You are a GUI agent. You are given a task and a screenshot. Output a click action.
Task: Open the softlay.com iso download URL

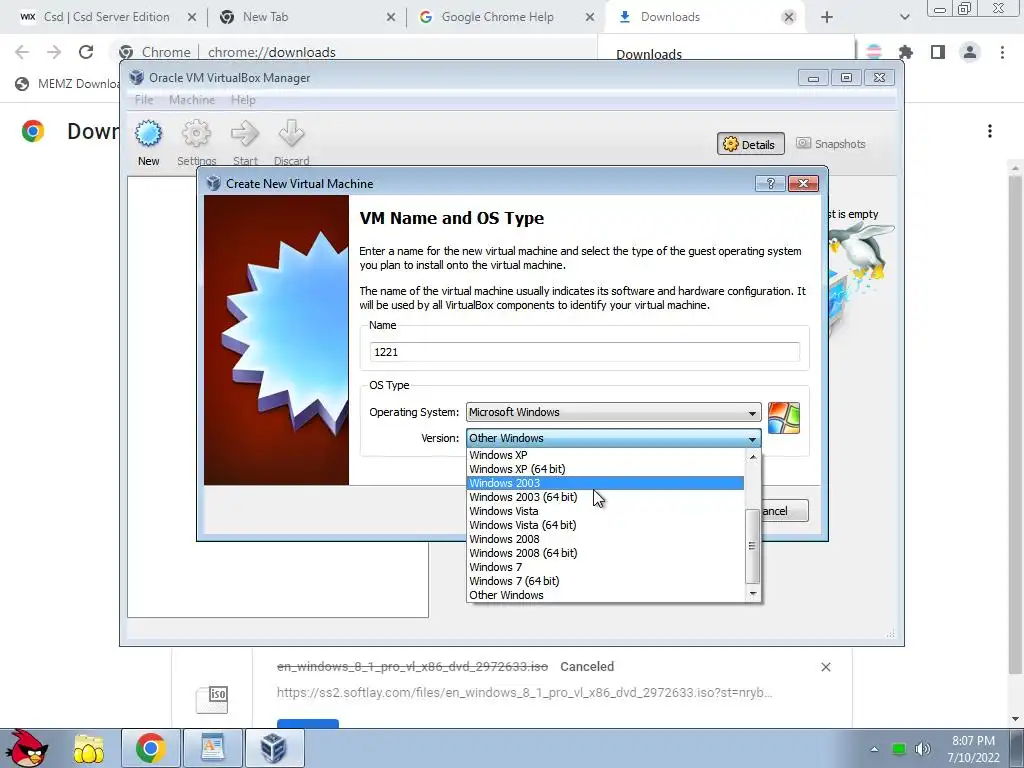pos(524,692)
